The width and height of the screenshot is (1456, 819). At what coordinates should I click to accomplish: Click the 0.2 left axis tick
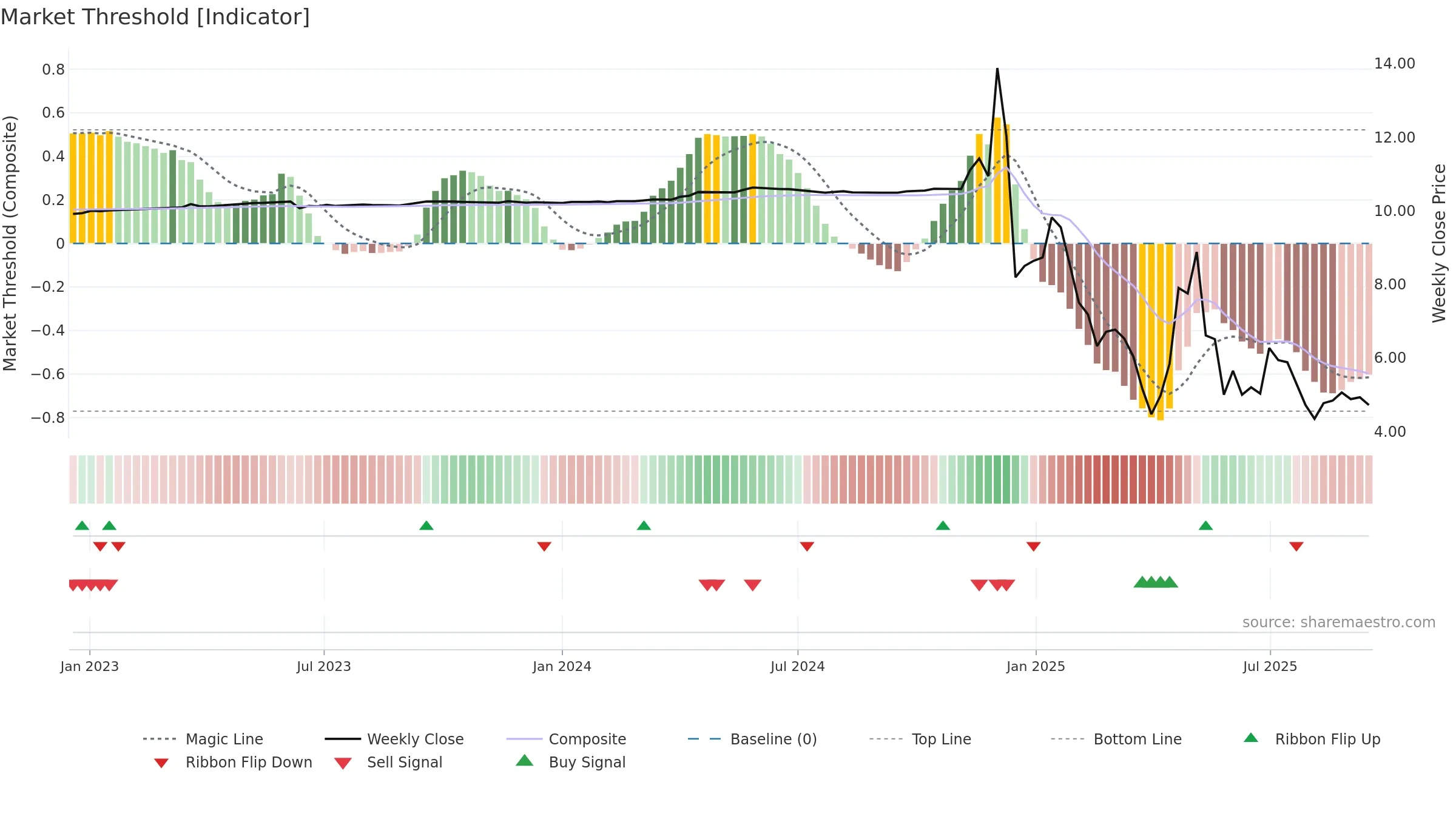(x=53, y=200)
